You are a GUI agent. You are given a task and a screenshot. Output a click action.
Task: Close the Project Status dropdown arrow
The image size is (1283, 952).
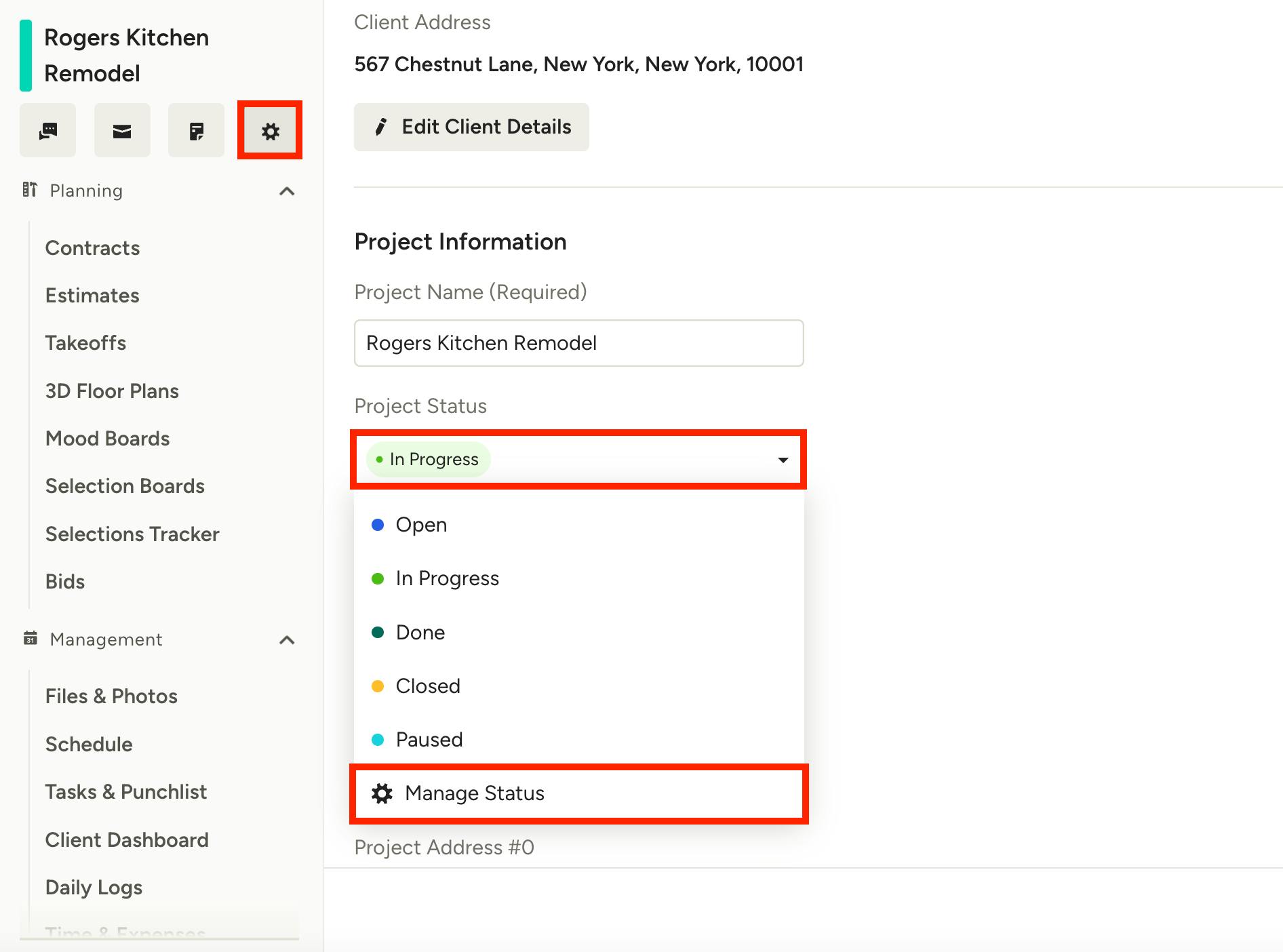pyautogui.click(x=783, y=460)
